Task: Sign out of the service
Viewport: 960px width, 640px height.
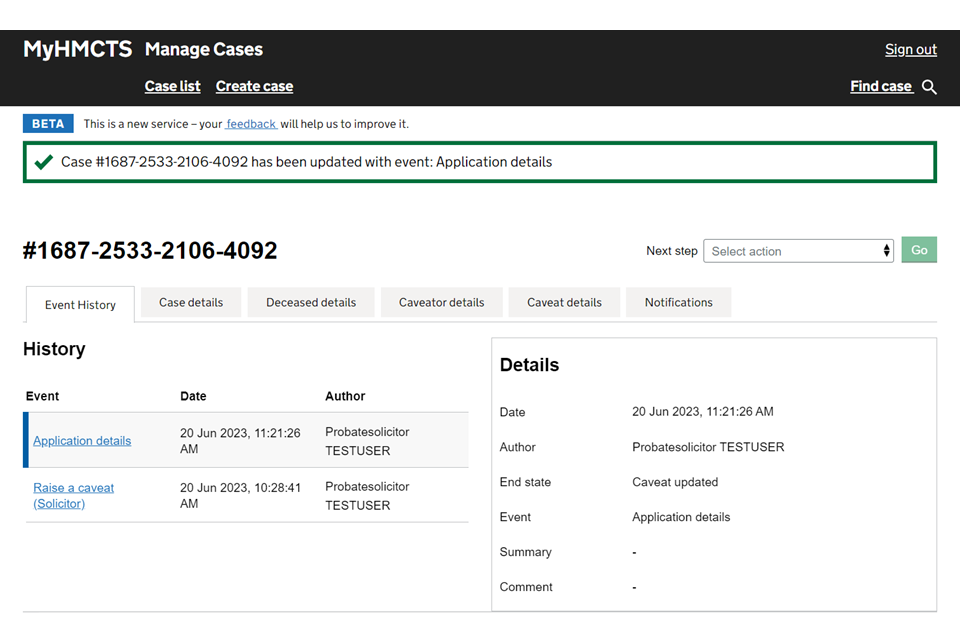Action: [x=910, y=49]
